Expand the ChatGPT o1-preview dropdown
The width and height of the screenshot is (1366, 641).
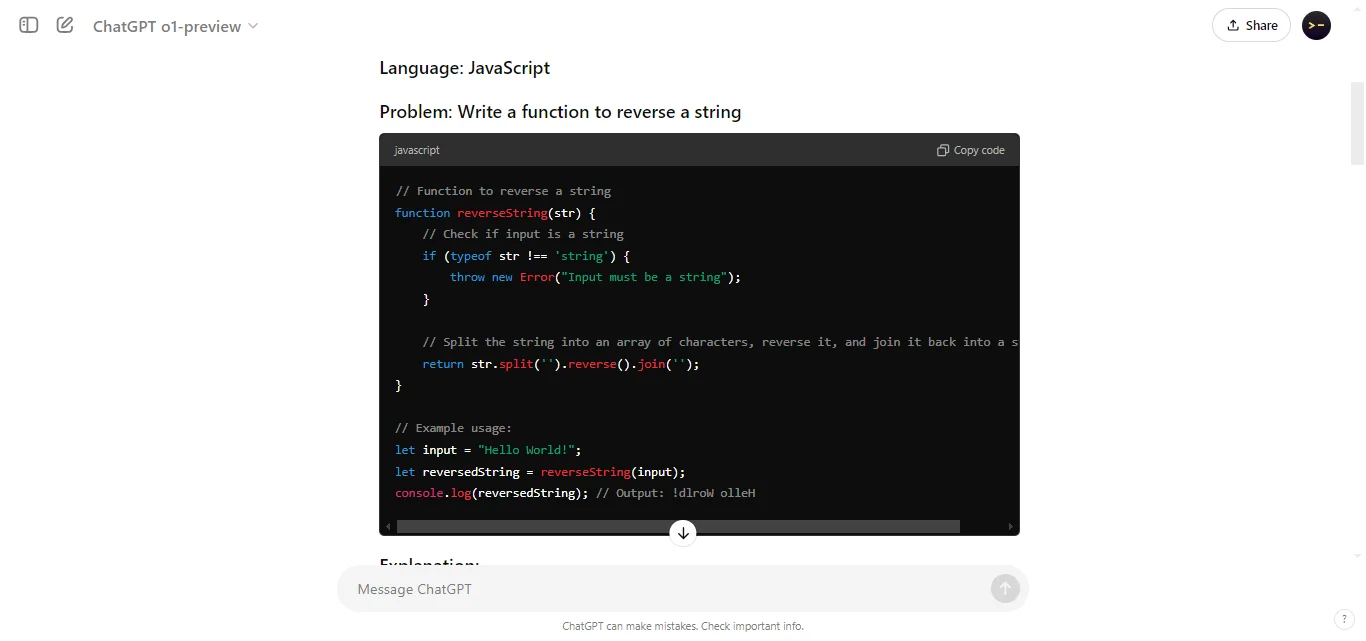255,27
